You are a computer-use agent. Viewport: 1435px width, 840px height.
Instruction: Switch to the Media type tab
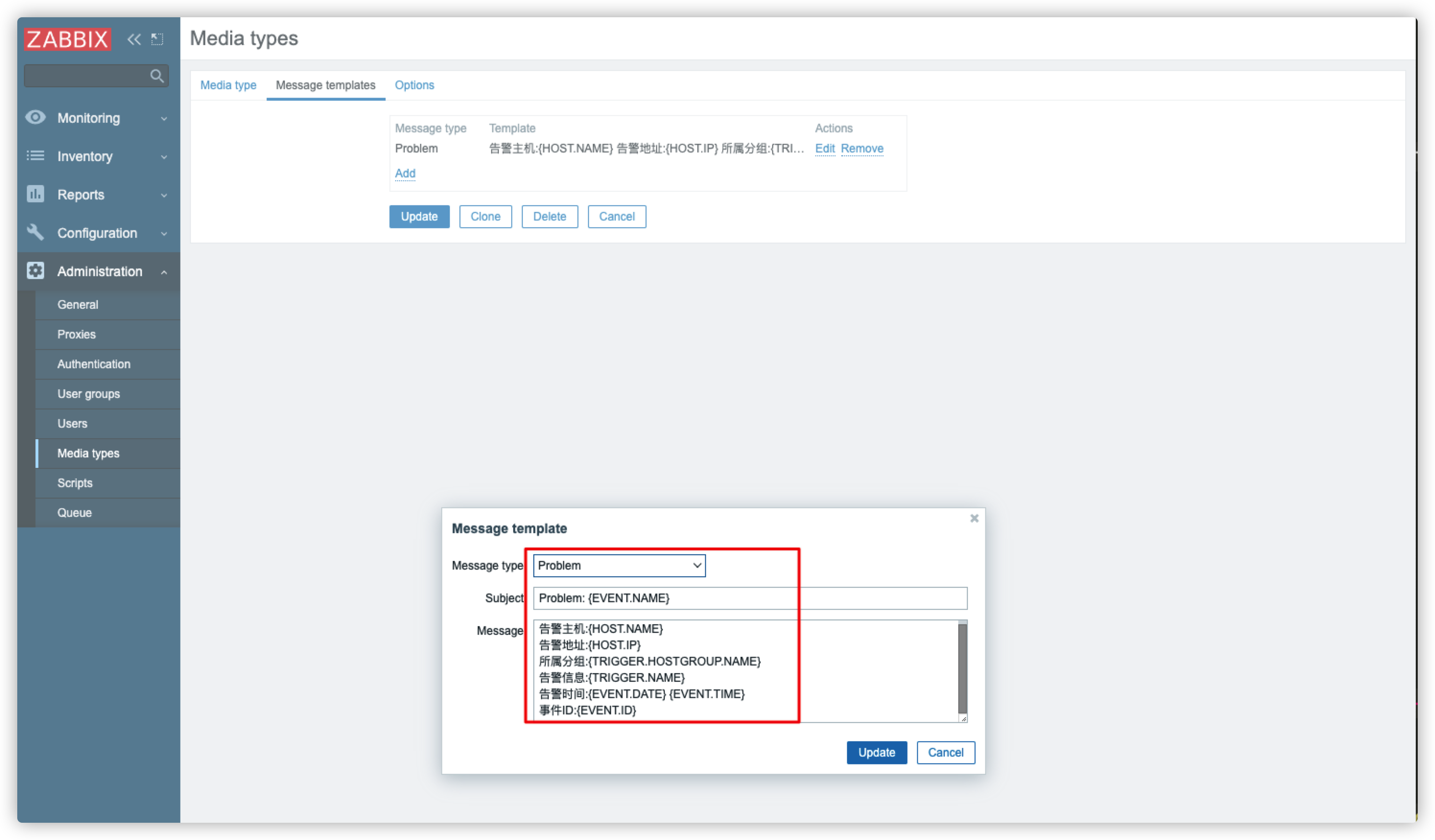[x=228, y=85]
